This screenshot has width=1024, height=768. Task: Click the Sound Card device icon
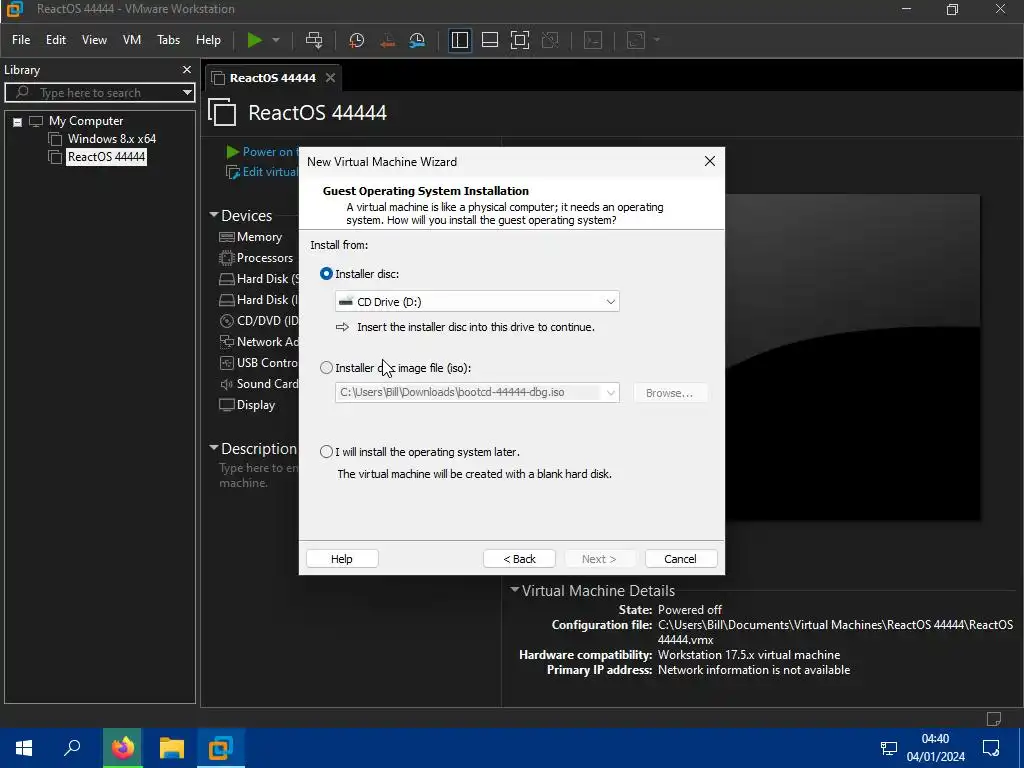click(227, 384)
